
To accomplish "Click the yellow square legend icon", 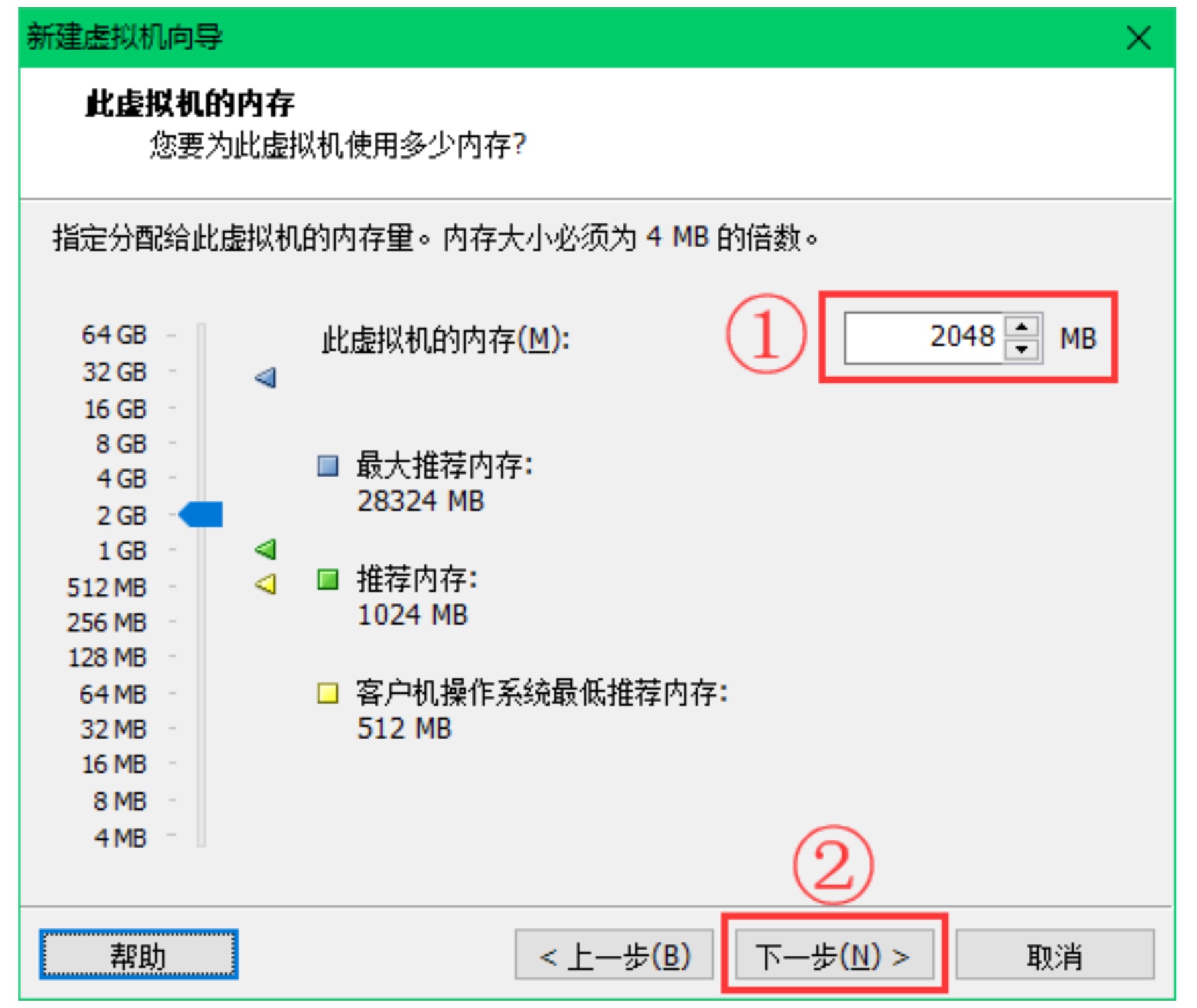I will pyautogui.click(x=328, y=693).
